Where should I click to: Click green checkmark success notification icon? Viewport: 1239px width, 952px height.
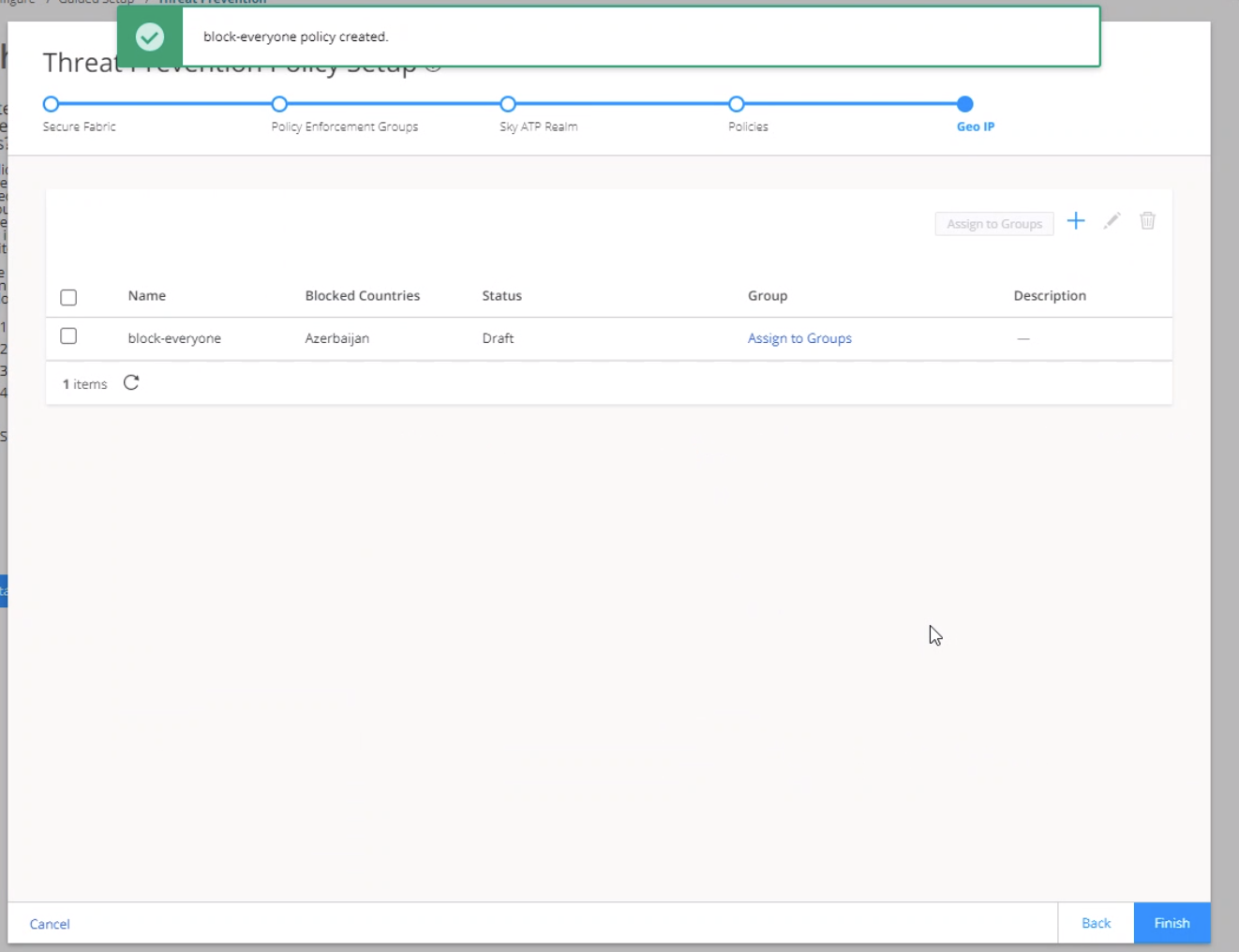click(x=150, y=37)
